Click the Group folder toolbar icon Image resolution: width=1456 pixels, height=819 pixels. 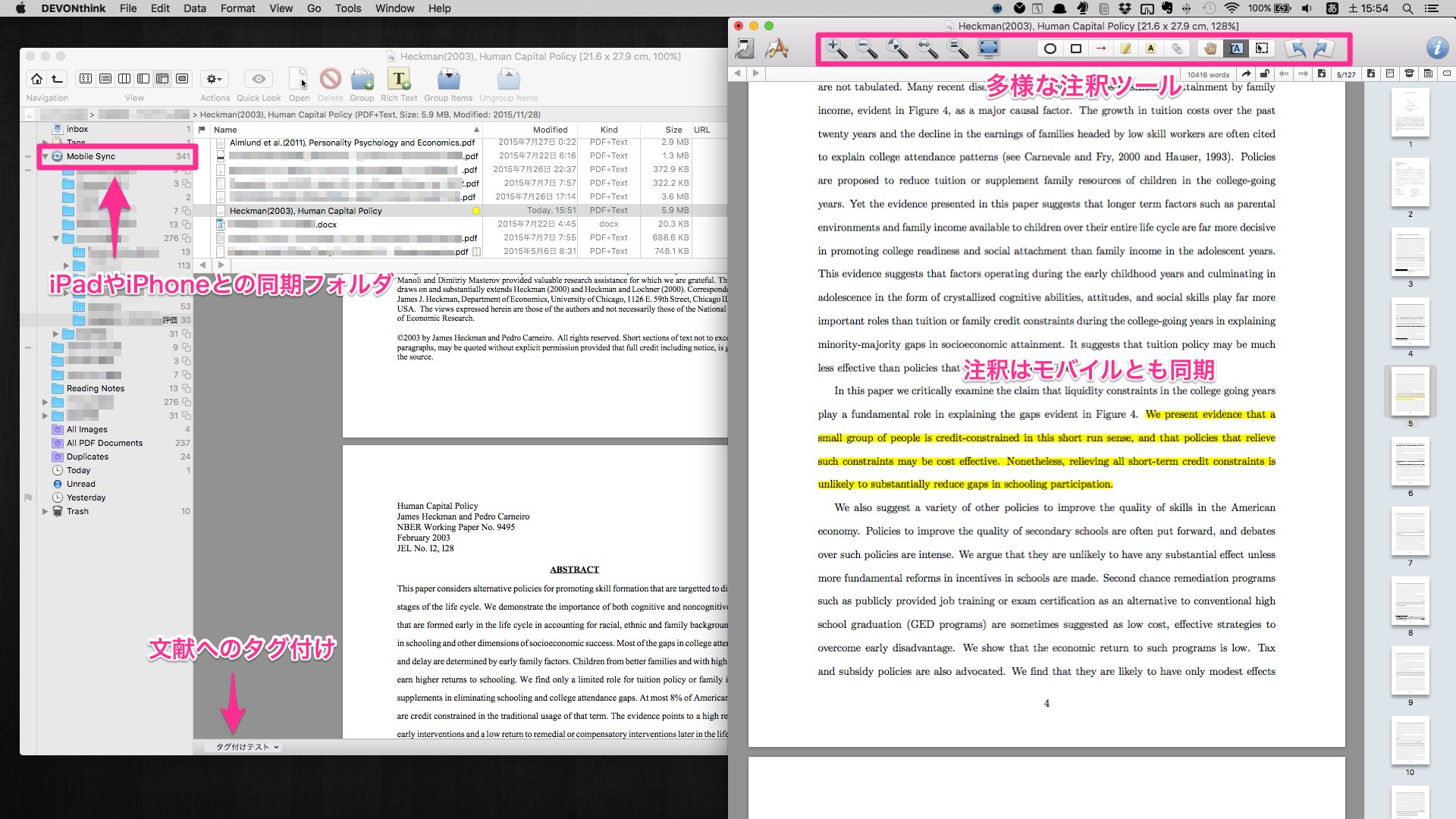coord(362,79)
